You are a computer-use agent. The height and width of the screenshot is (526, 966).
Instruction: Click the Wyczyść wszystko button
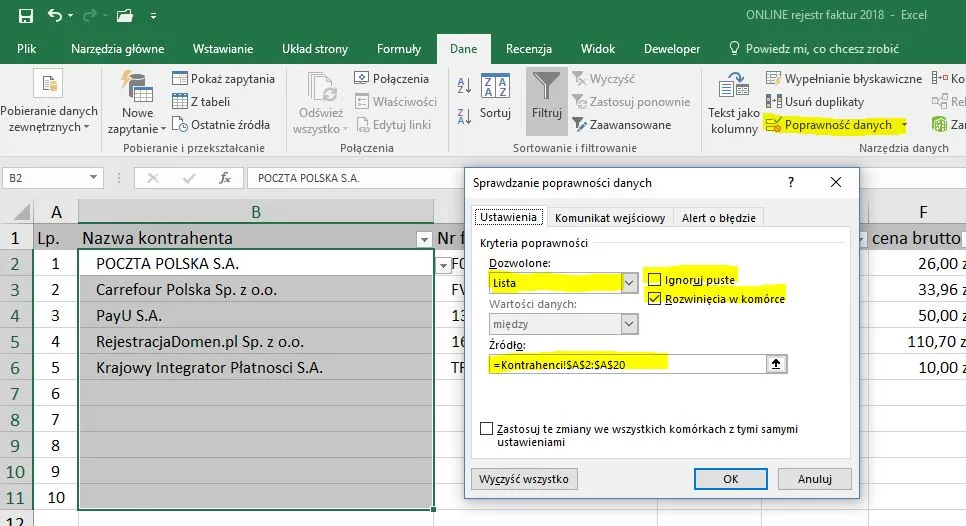click(x=524, y=479)
